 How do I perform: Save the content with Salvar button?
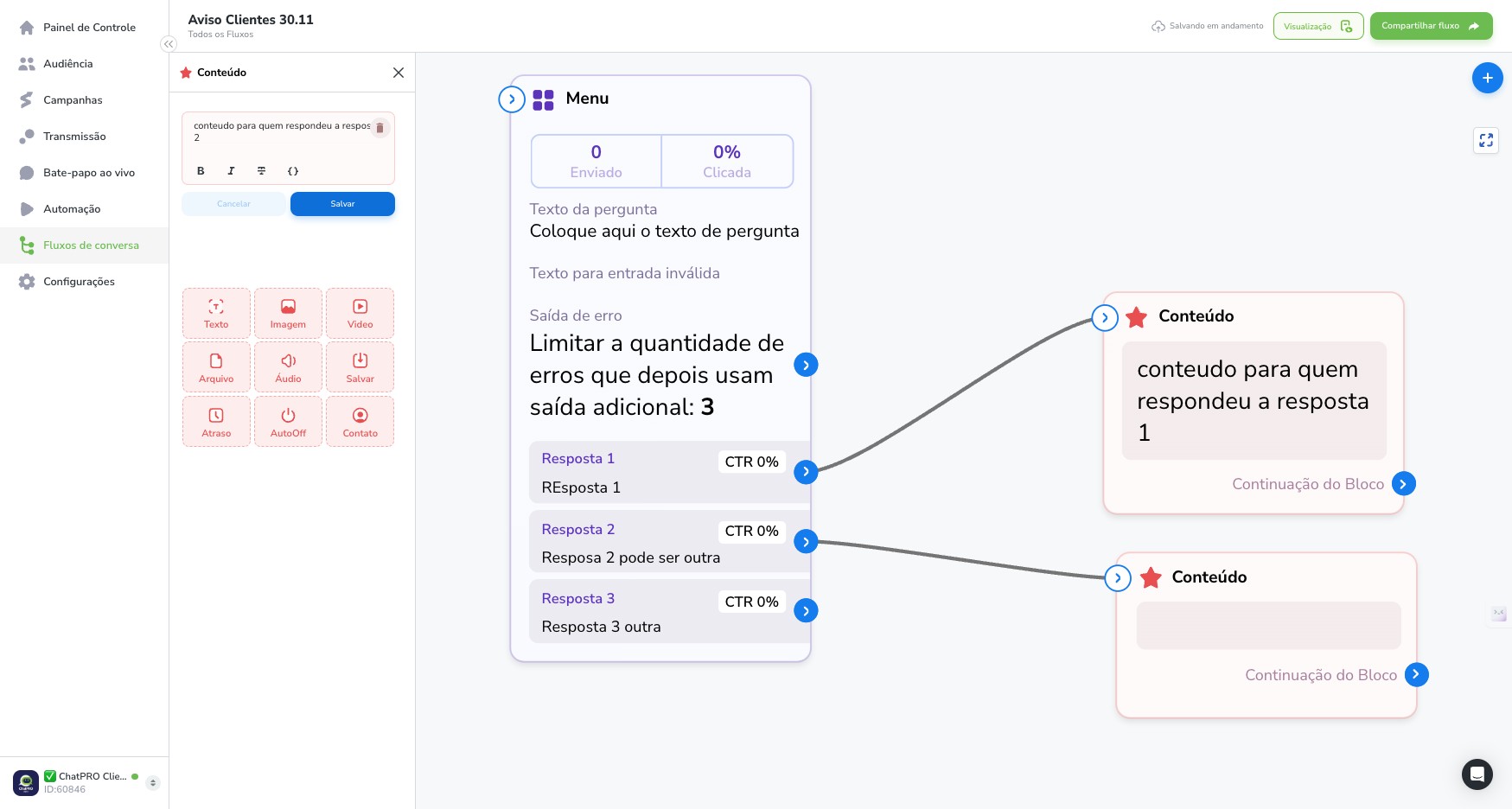(x=342, y=204)
